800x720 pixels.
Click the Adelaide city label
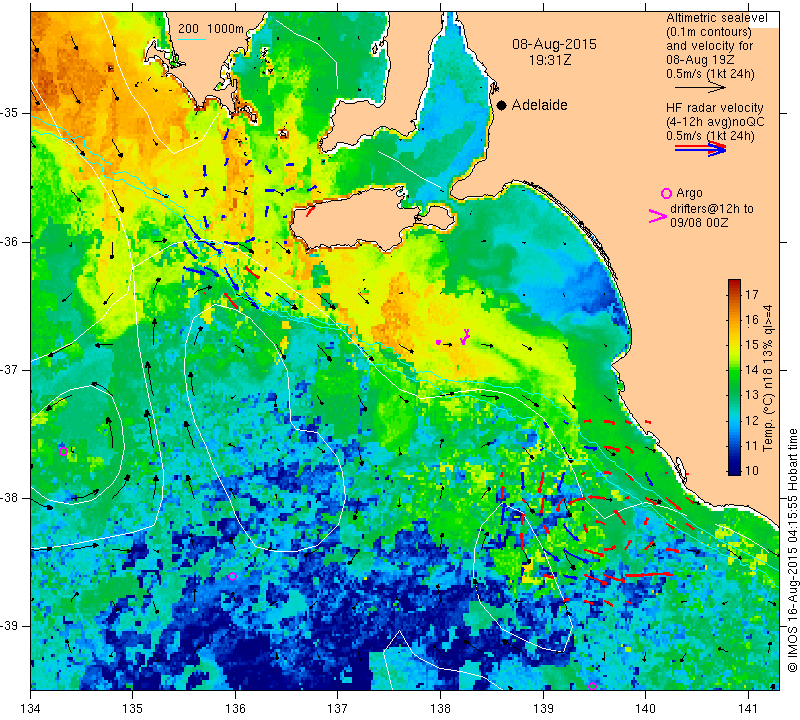click(x=539, y=105)
